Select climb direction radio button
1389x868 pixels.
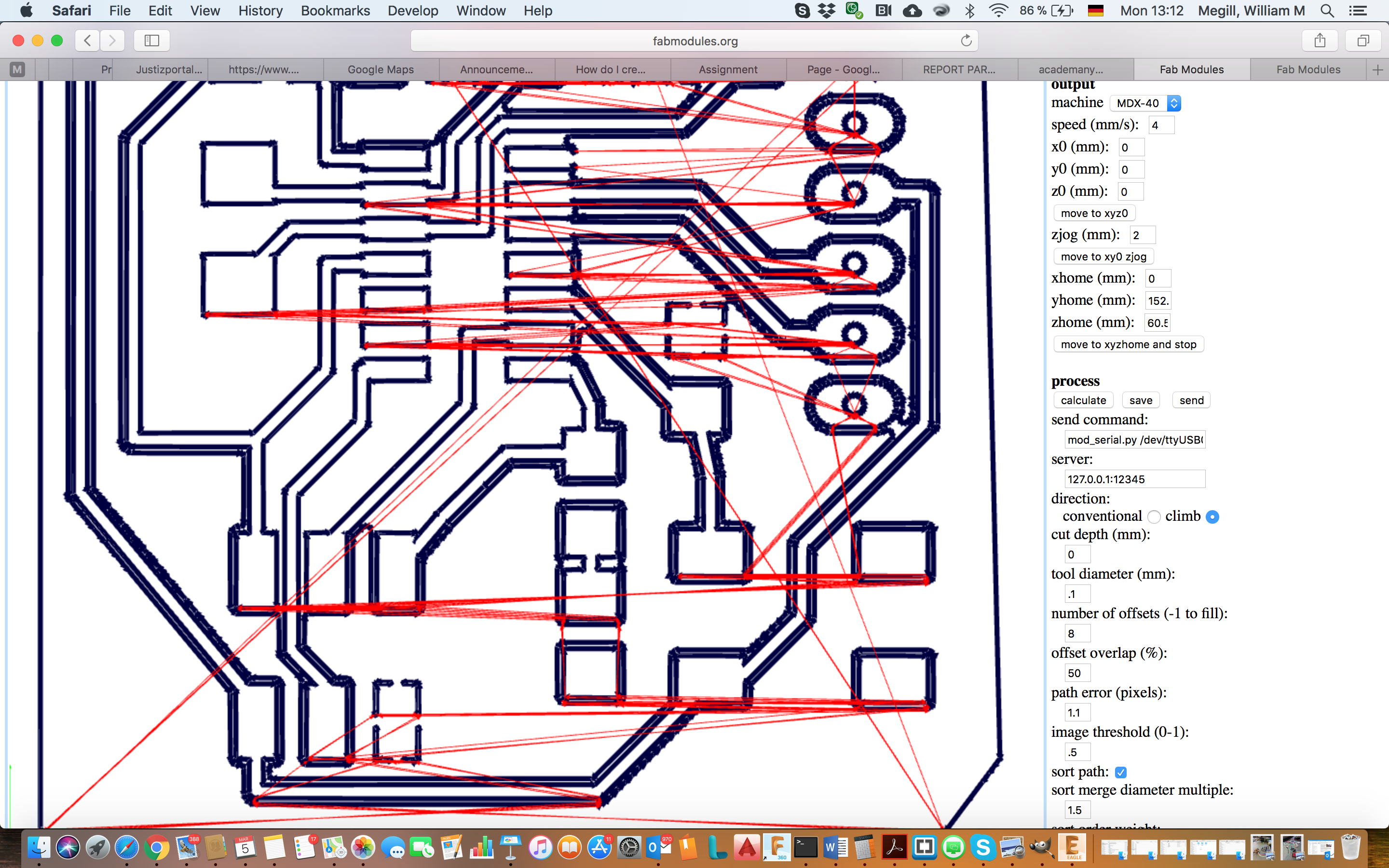point(1212,516)
